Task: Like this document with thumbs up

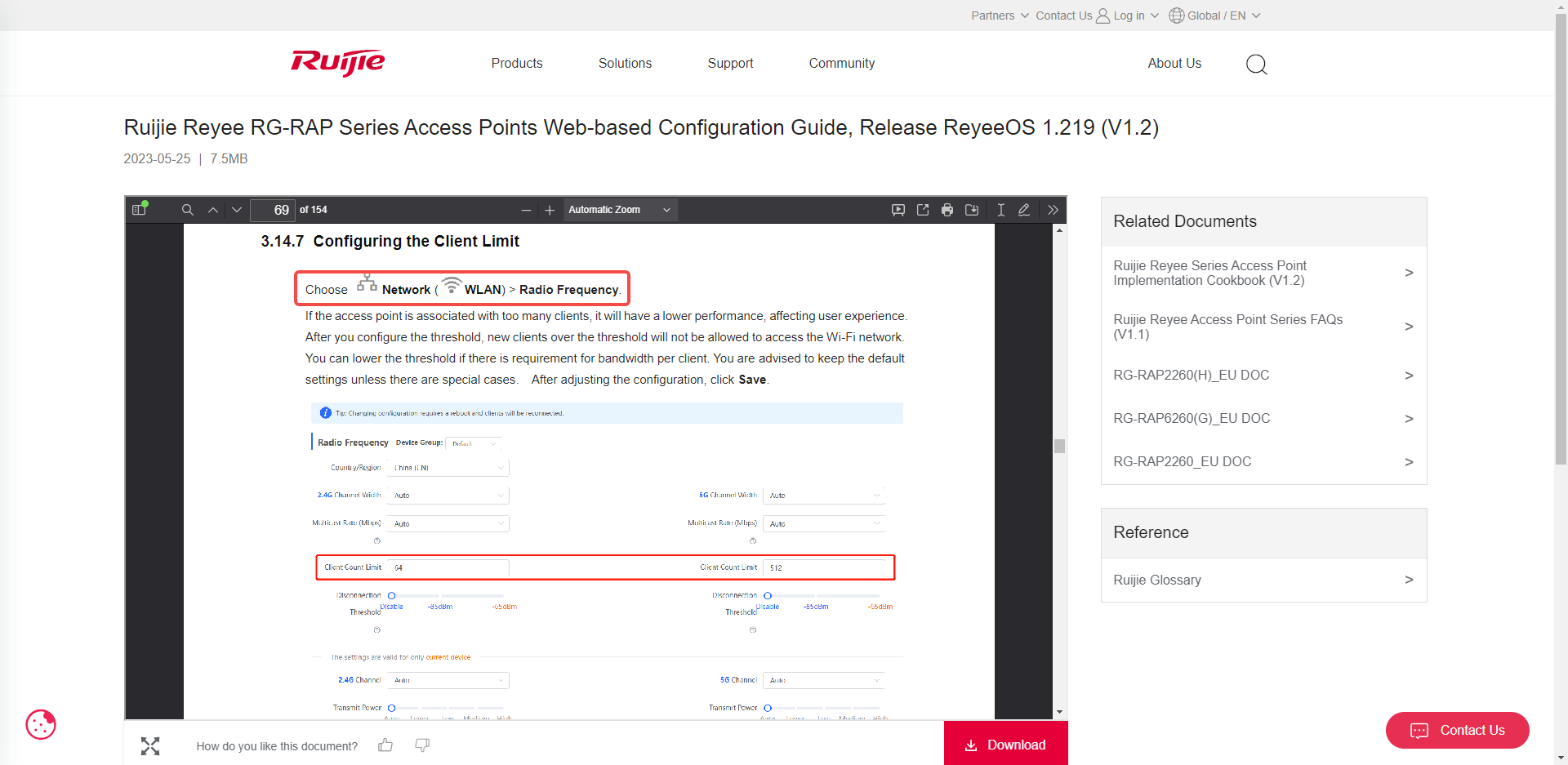Action: 385,745
